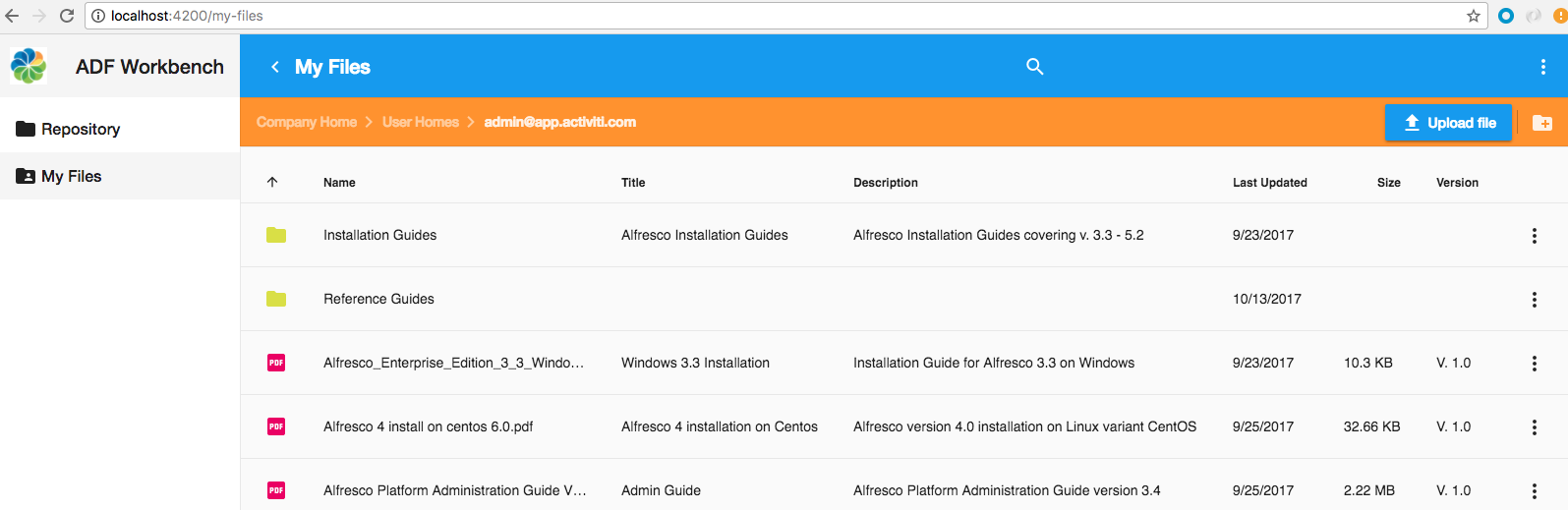Expand actions for Alfresco 4 install on centos
This screenshot has width=1568, height=510.
tap(1534, 427)
